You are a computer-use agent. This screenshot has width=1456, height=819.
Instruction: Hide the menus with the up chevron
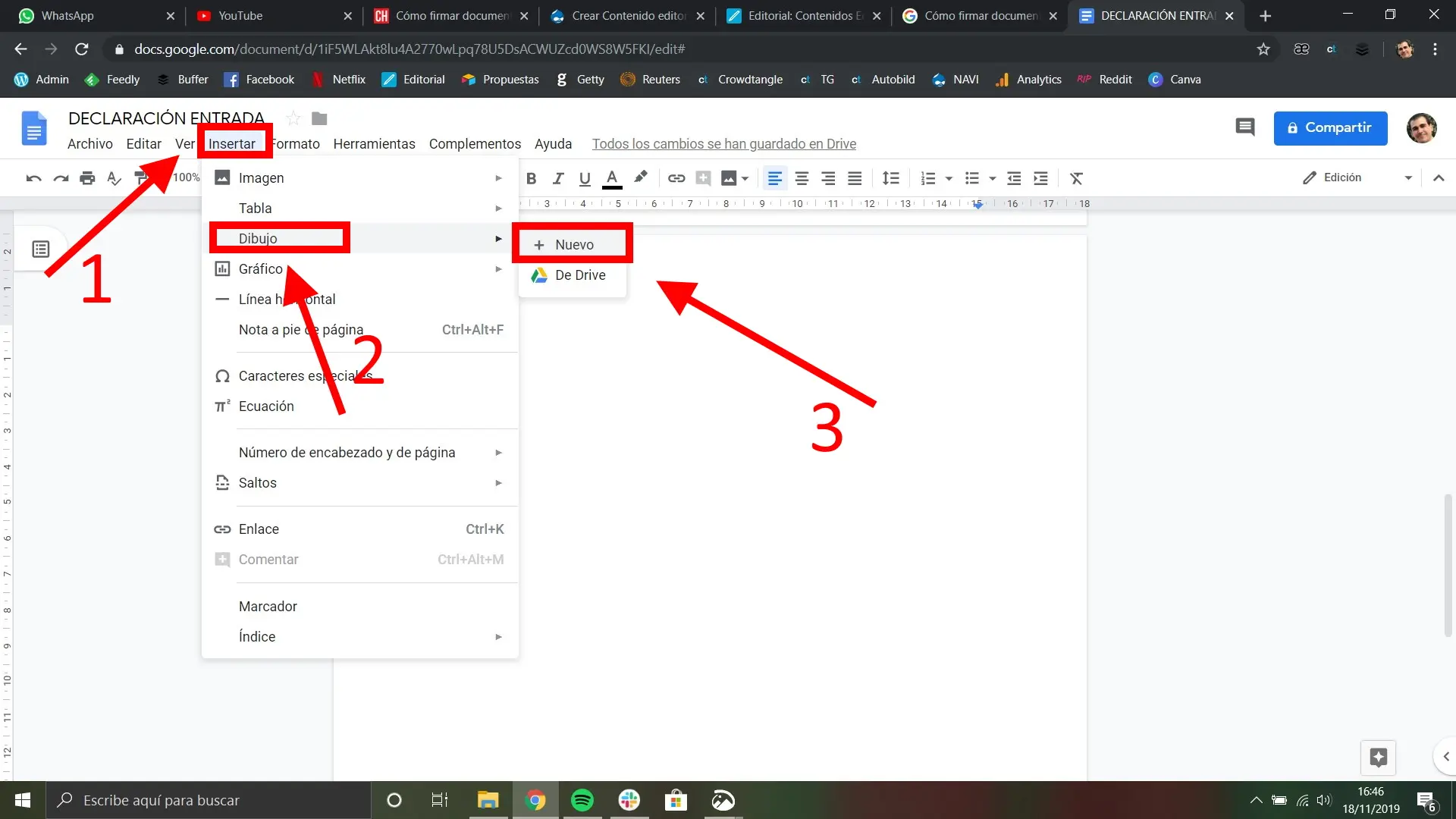click(1438, 178)
